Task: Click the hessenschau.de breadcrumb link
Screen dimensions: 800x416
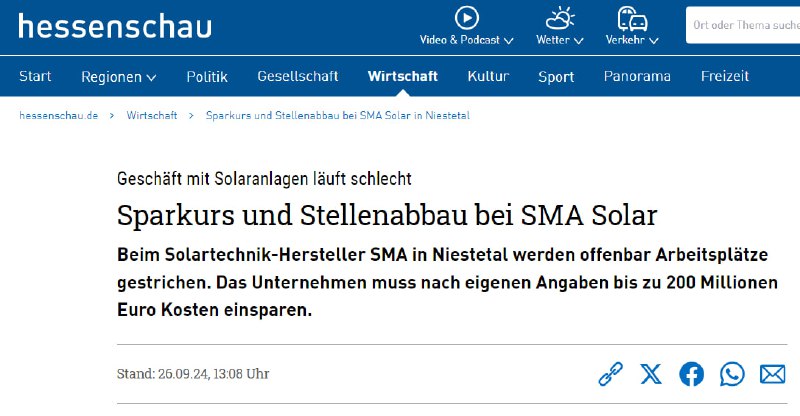Action: 58,115
